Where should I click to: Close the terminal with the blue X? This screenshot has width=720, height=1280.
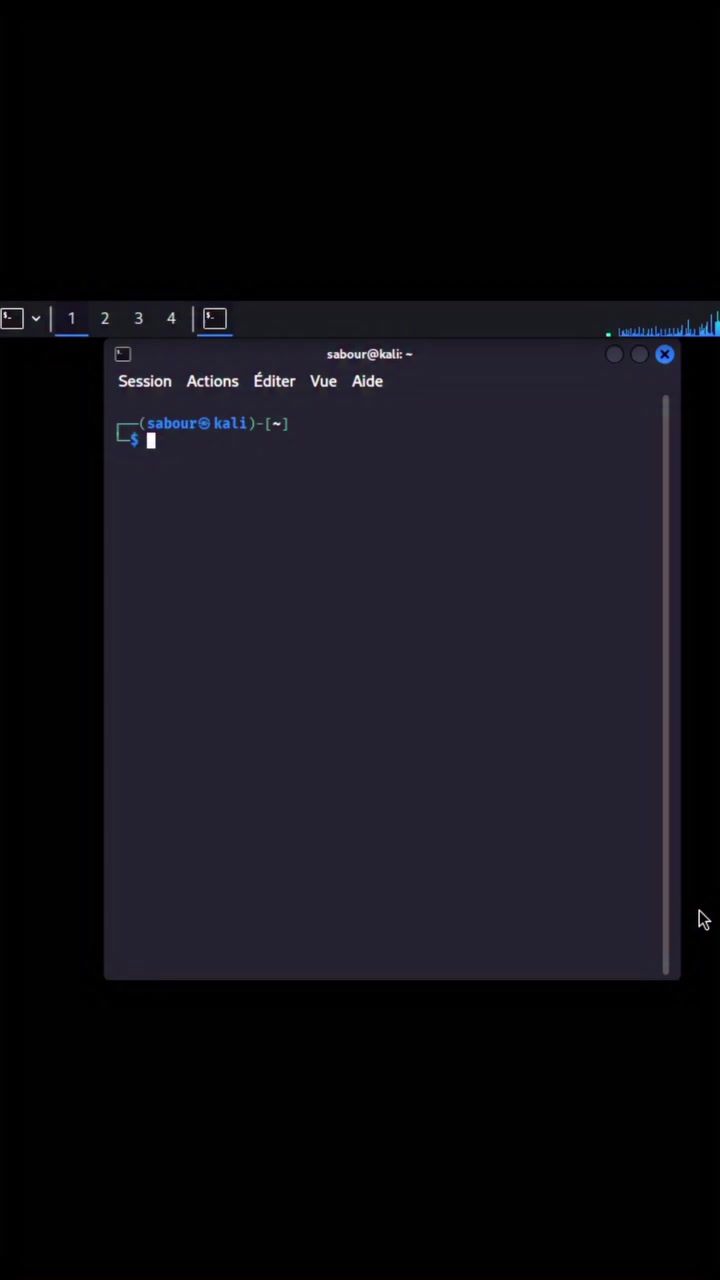[665, 354]
